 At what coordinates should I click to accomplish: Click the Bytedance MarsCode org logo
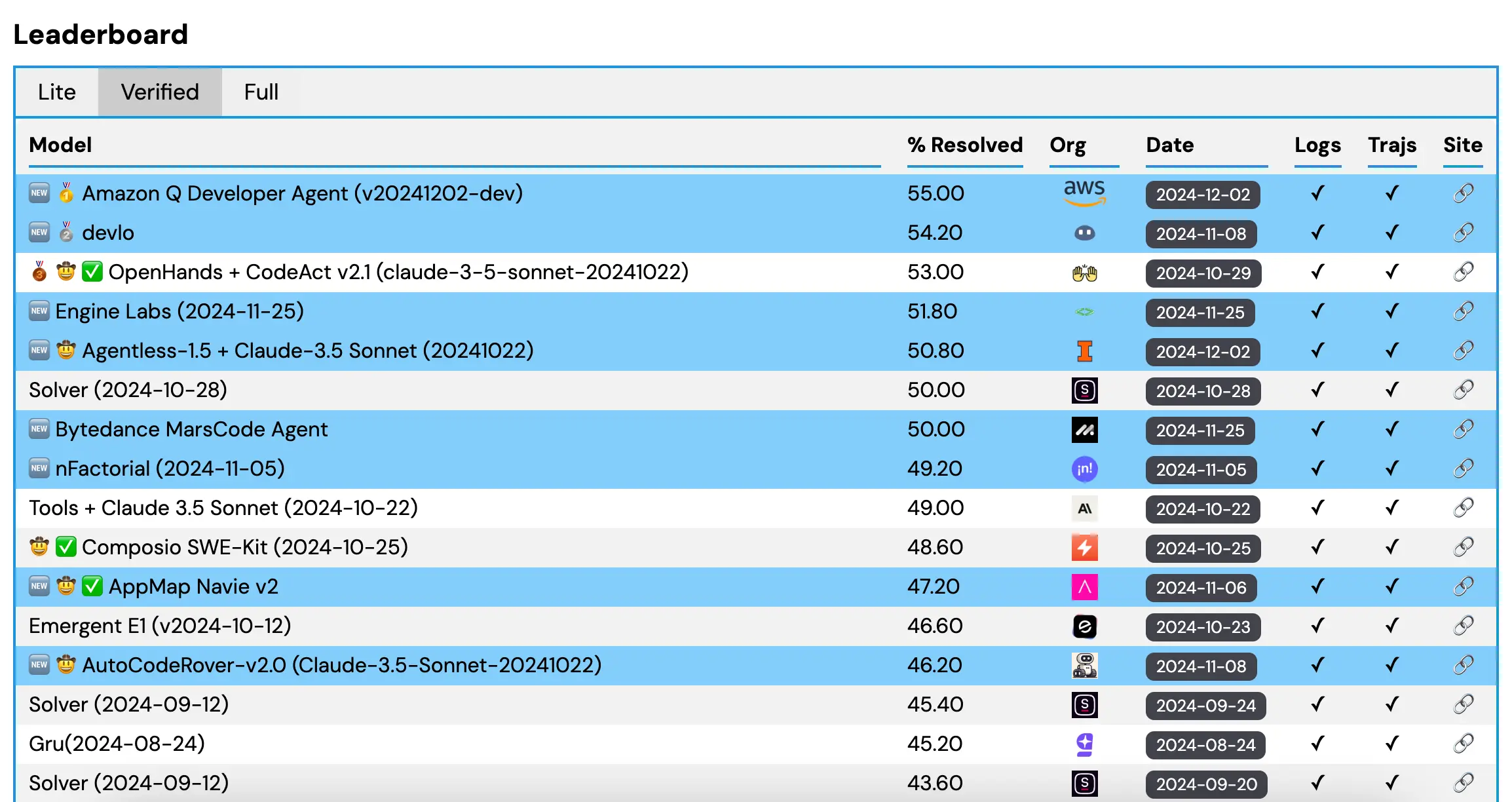1084,430
